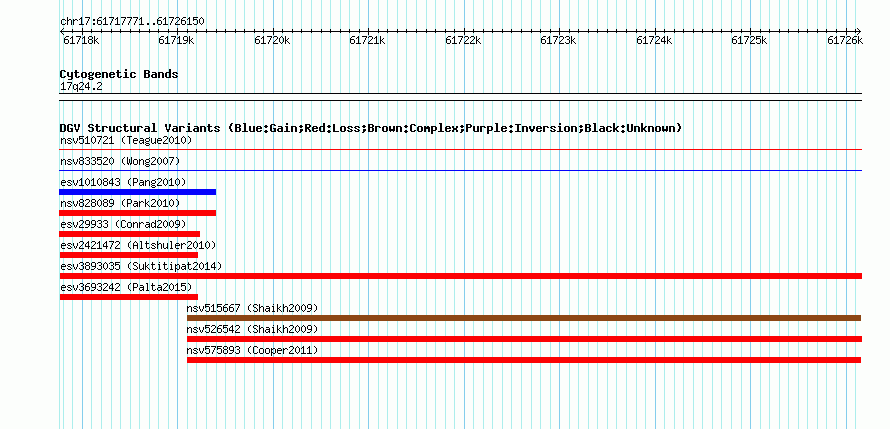Click the red nsv575893 loss bar
Viewport: 890px width, 429px height.
tap(524, 360)
